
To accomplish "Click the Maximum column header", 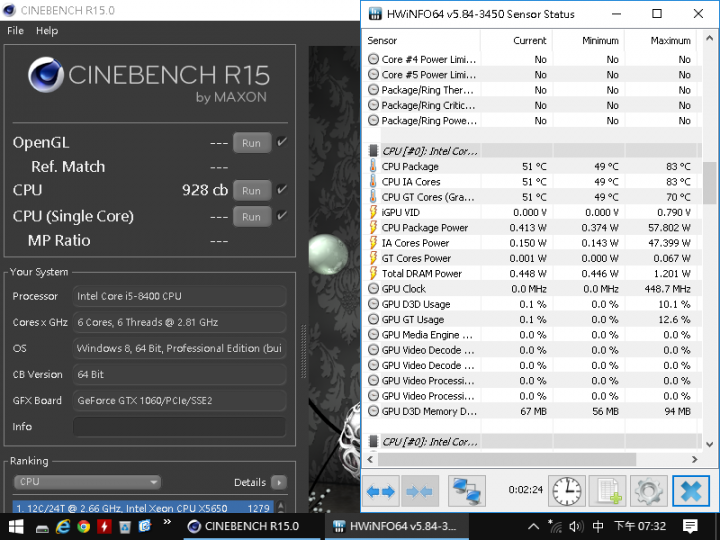I will click(661, 40).
